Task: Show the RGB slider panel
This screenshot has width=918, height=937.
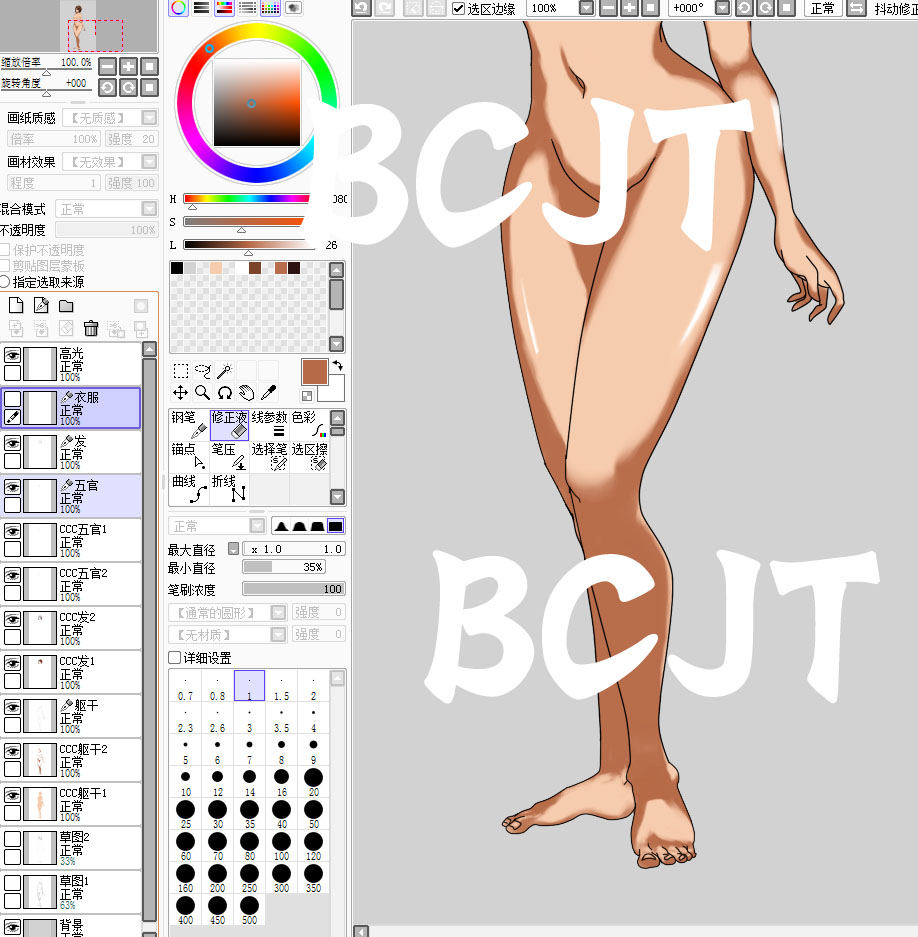Action: (201, 8)
